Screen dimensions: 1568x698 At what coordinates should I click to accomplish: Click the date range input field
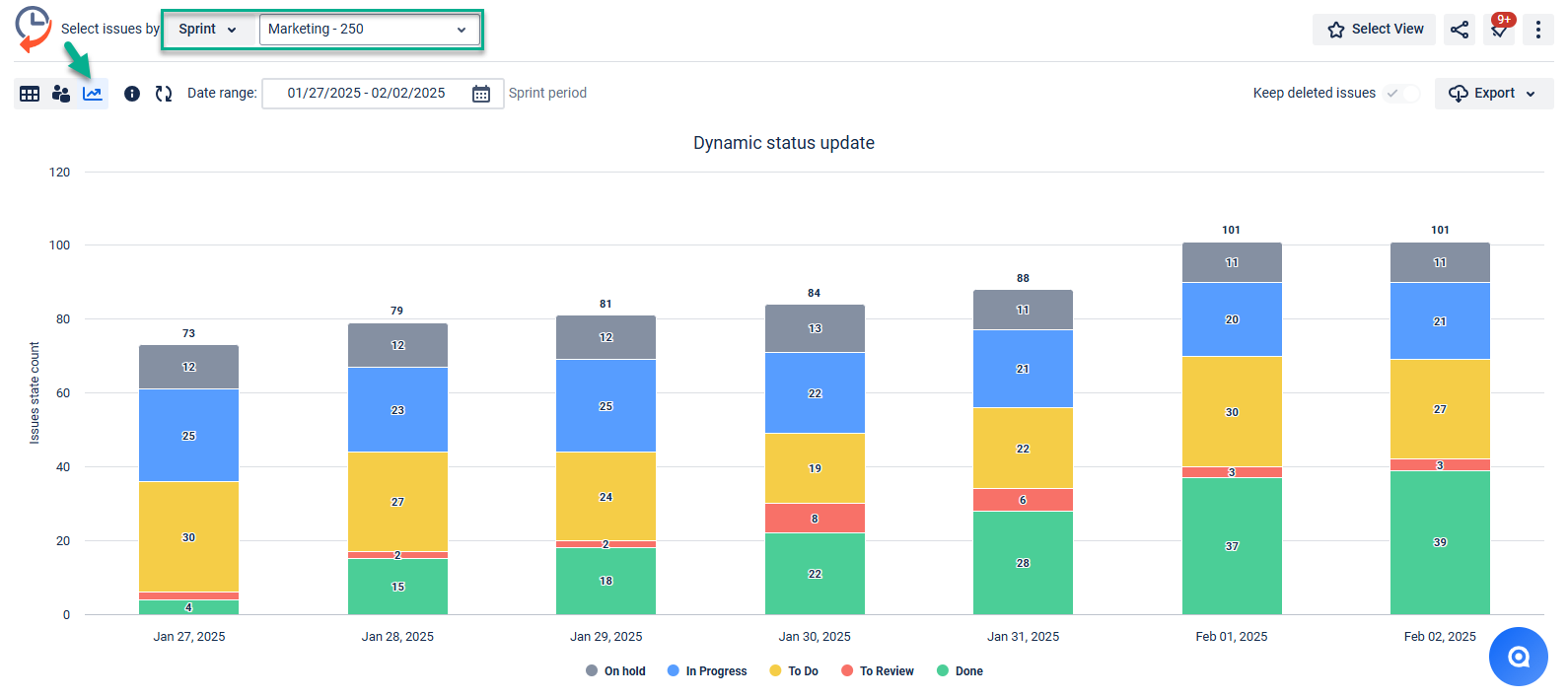(x=366, y=94)
